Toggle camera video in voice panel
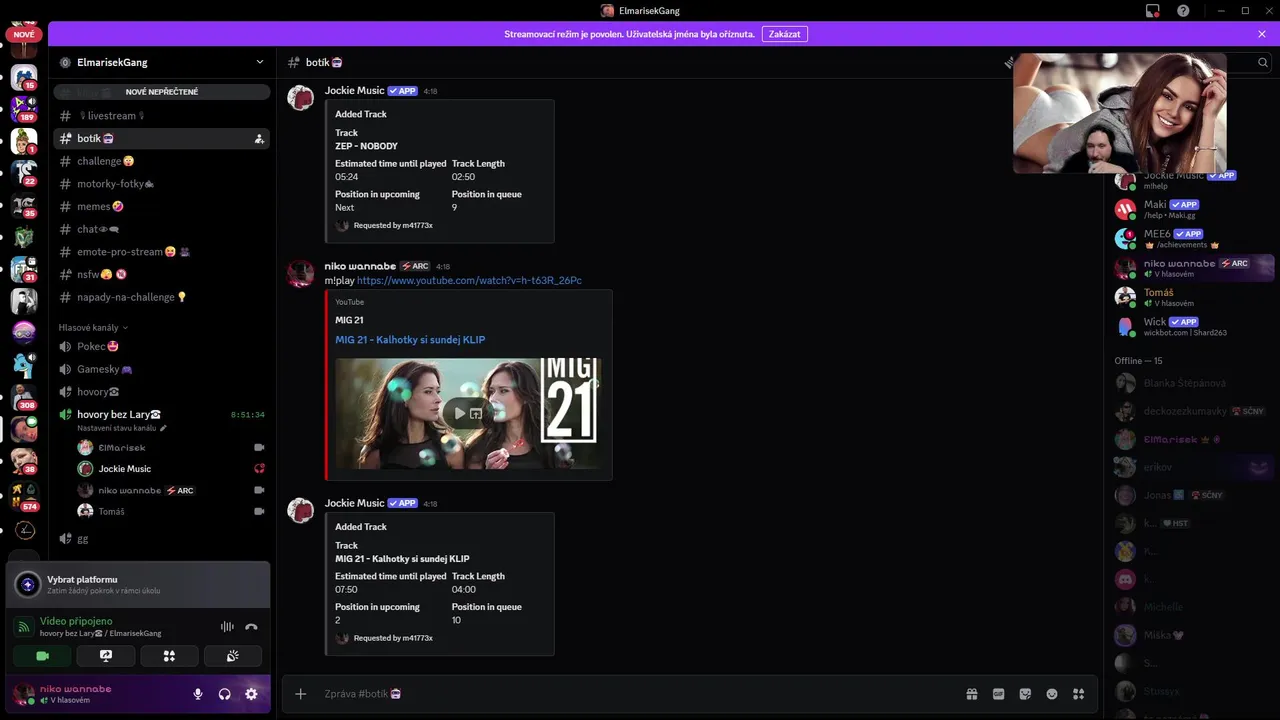1280x720 pixels. tap(42, 656)
